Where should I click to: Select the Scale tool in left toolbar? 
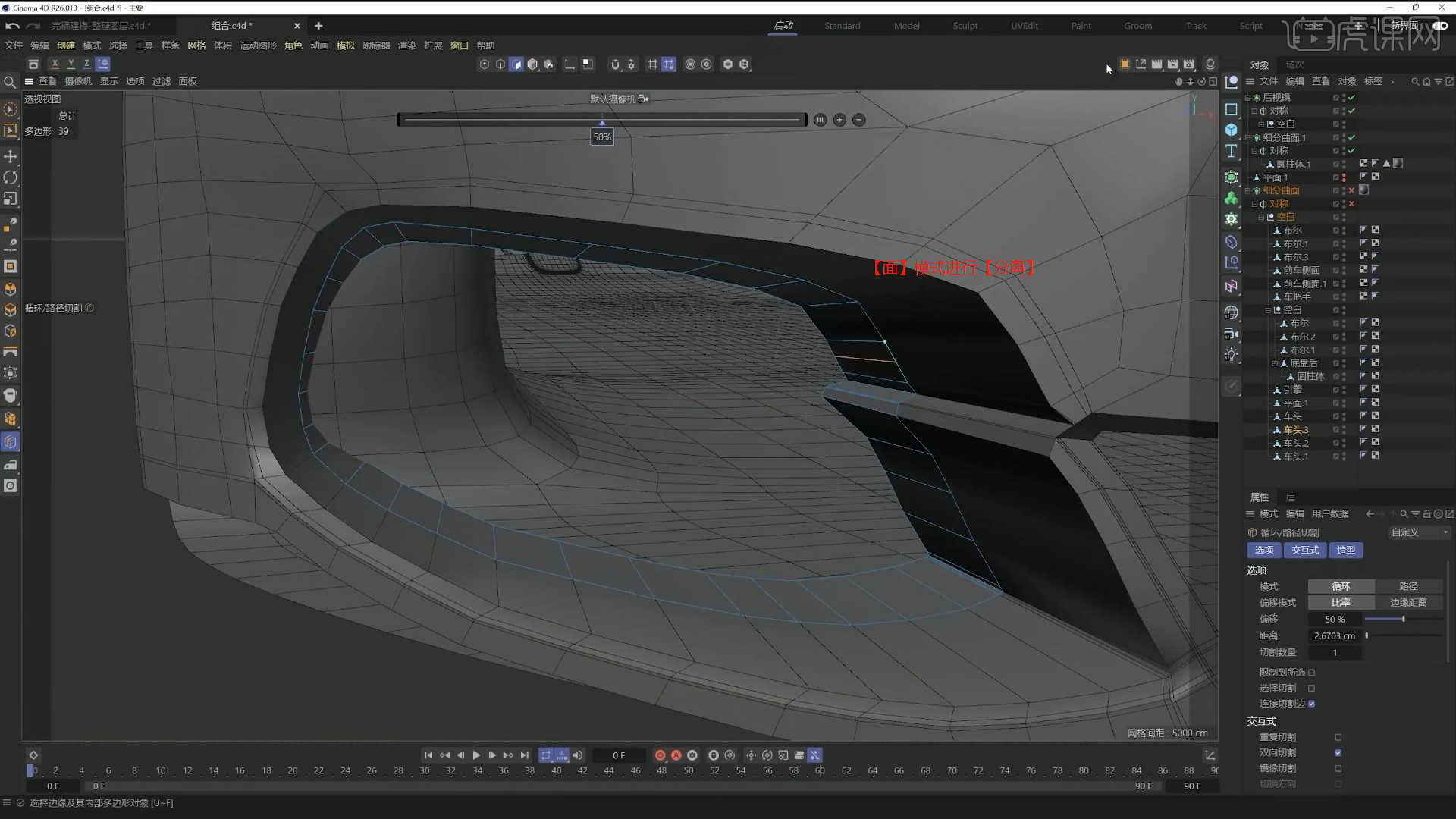click(x=11, y=199)
